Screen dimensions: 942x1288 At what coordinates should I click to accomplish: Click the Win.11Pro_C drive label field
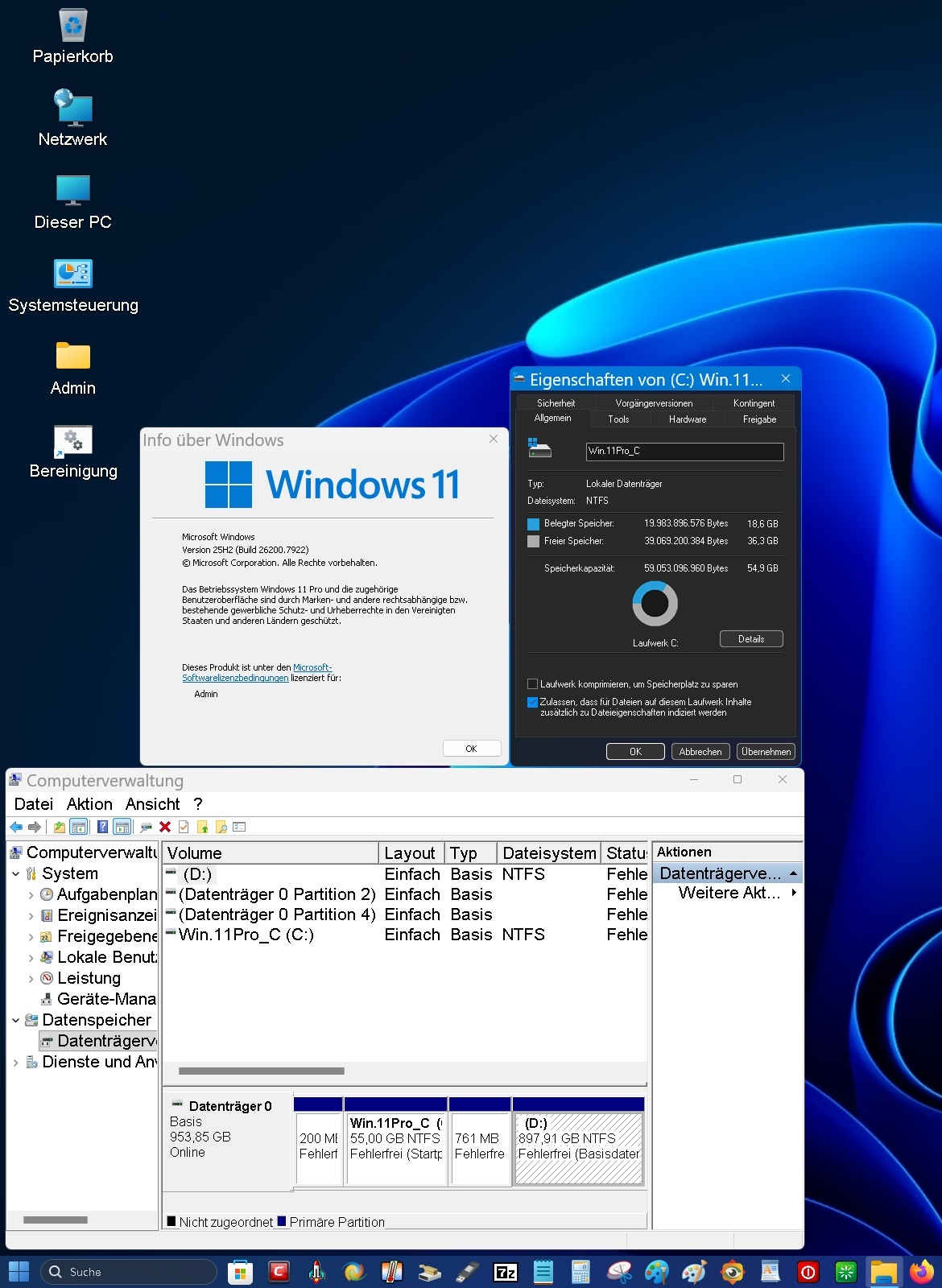click(684, 451)
